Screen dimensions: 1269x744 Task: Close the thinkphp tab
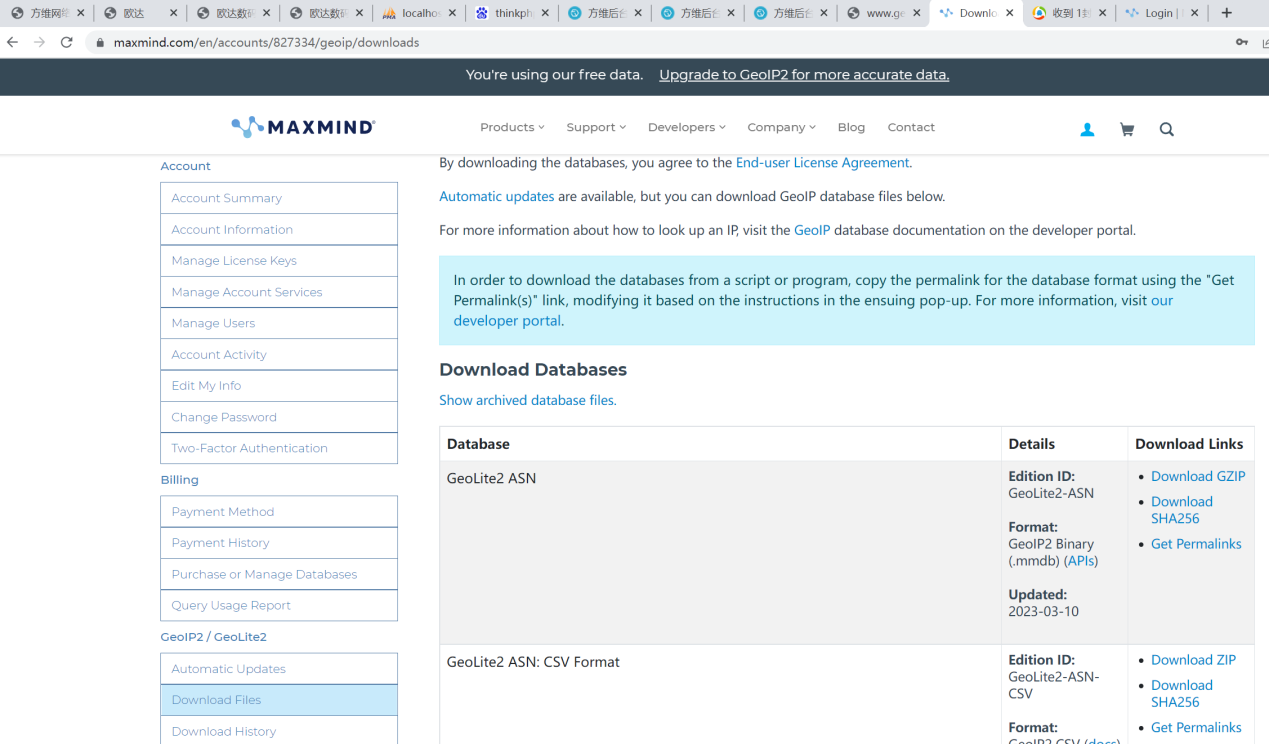[x=545, y=13]
